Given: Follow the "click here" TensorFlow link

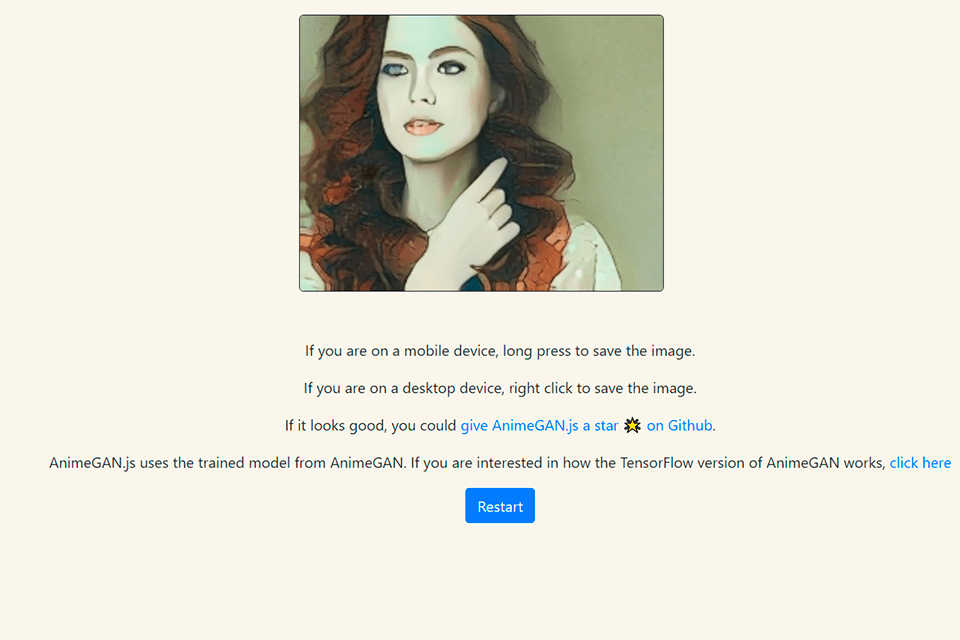Looking at the screenshot, I should (x=920, y=463).
